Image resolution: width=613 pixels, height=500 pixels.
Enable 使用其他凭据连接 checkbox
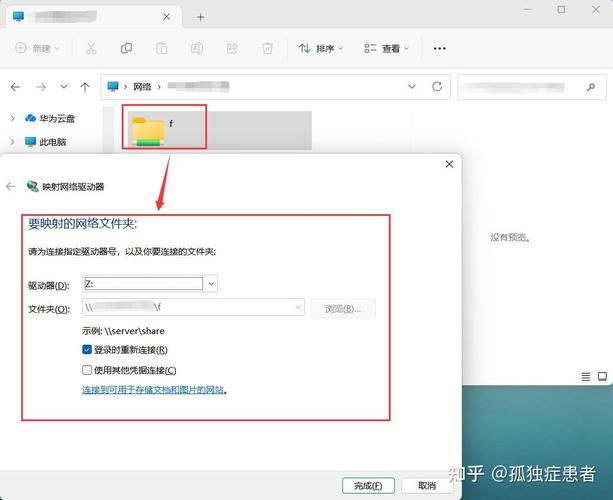87,370
